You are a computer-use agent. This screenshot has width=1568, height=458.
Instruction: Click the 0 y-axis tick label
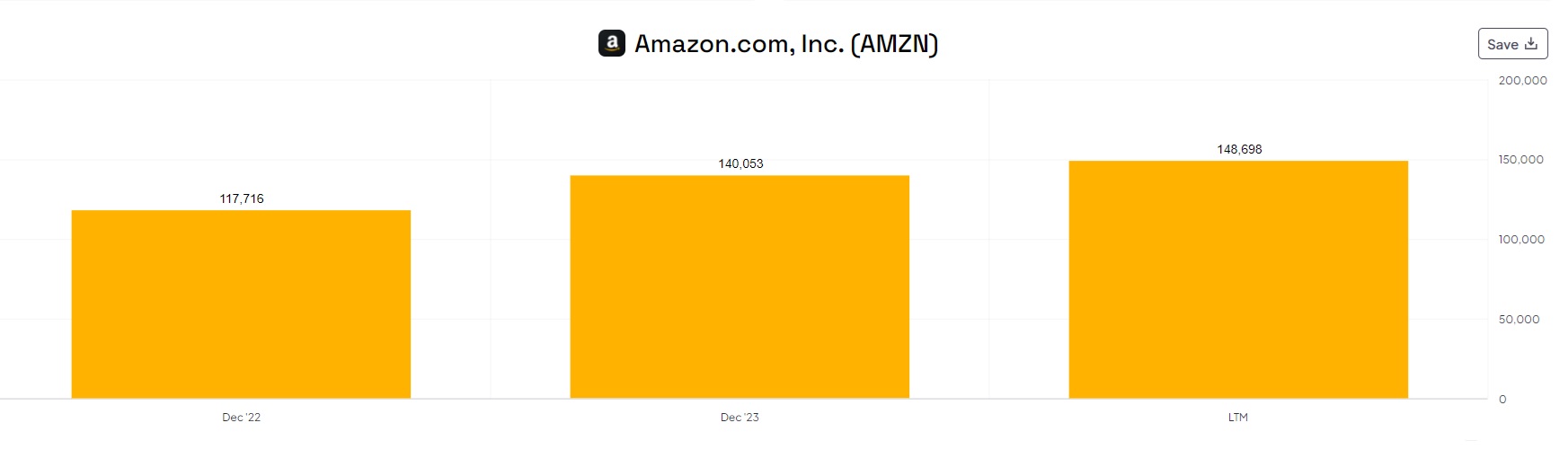point(1502,400)
